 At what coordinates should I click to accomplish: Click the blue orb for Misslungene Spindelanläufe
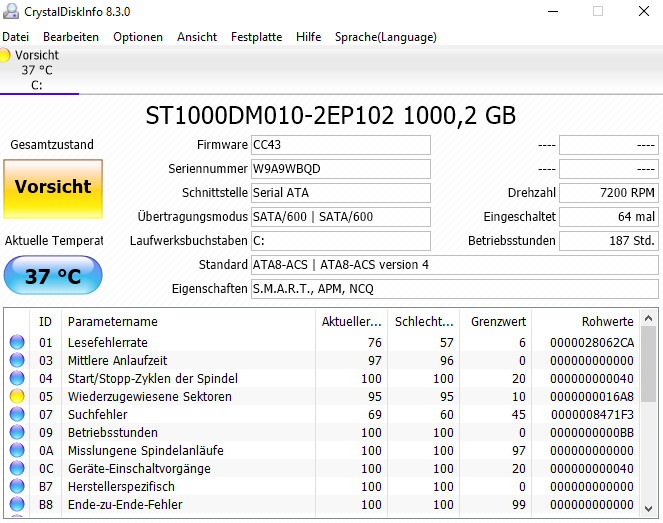tap(17, 450)
